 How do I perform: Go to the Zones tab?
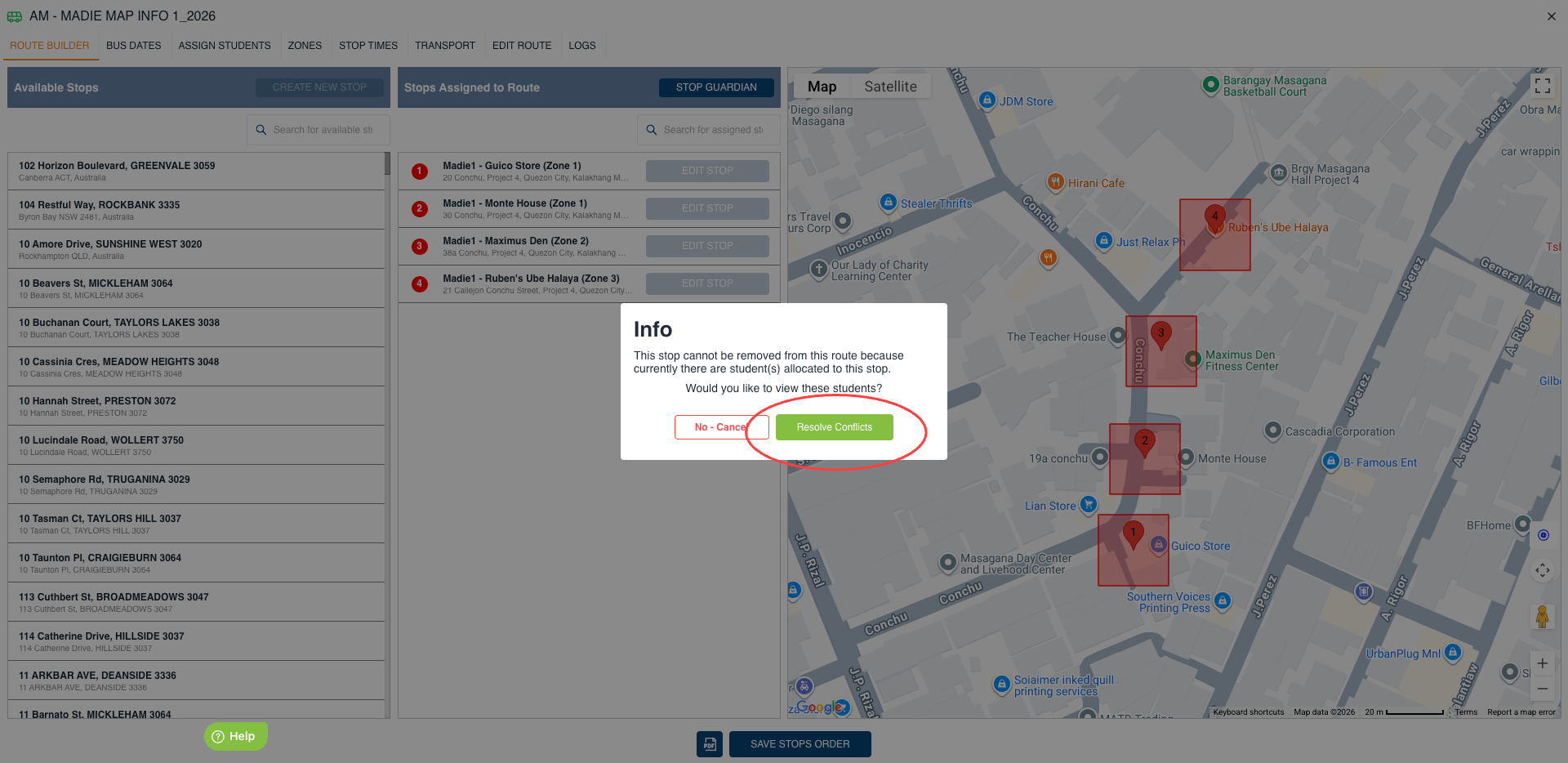[305, 46]
